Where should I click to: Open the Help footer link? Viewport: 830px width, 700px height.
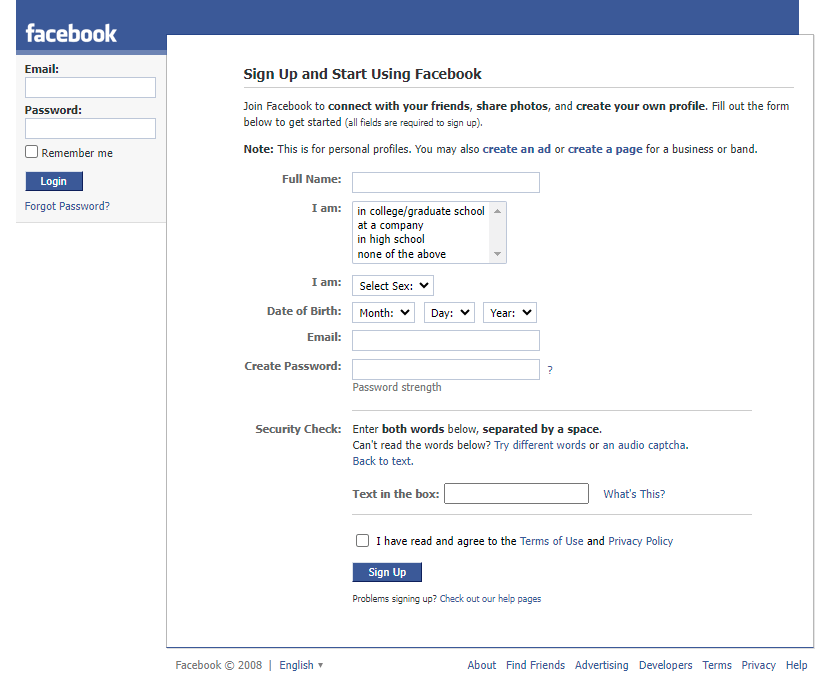click(x=797, y=665)
